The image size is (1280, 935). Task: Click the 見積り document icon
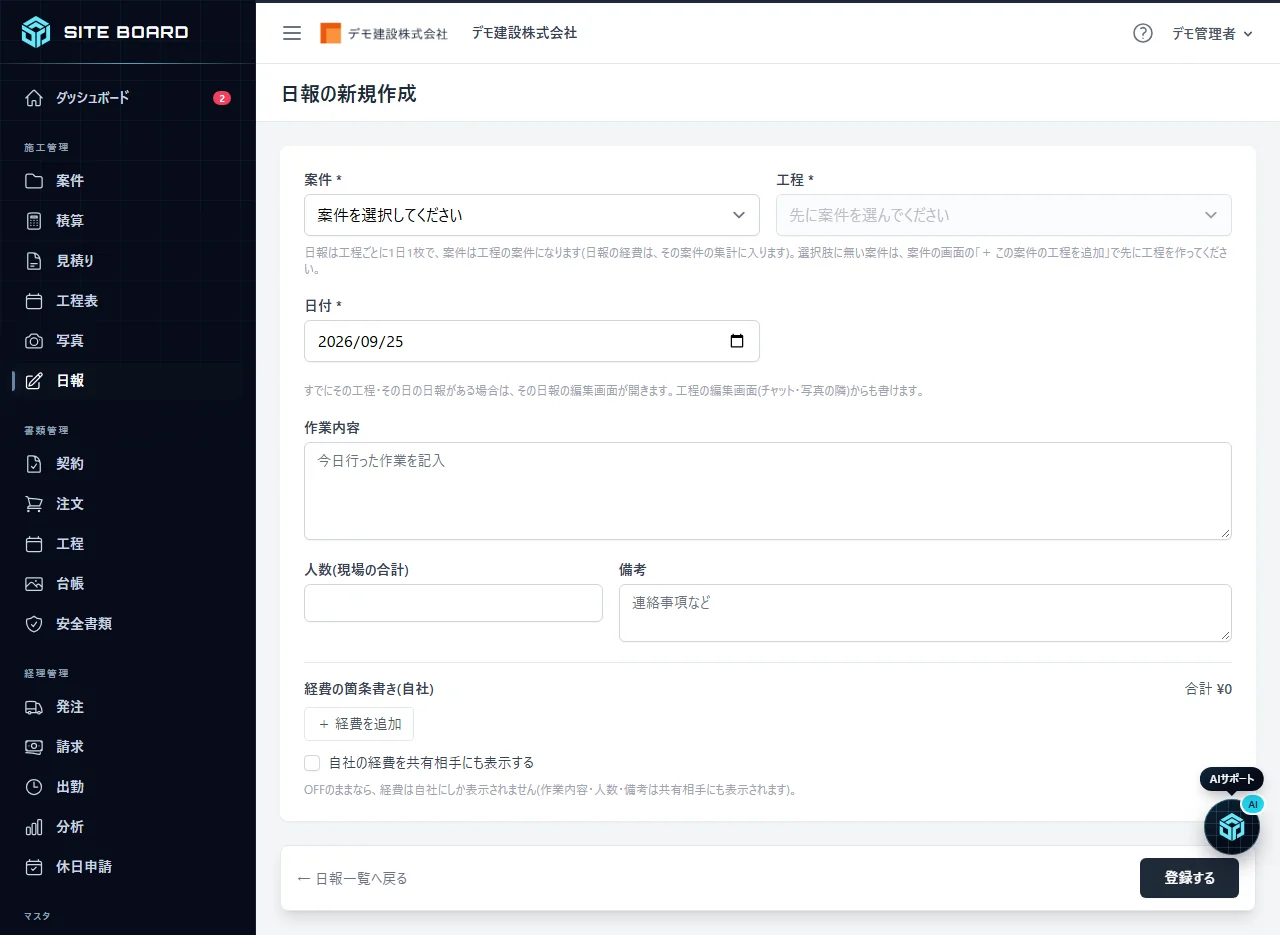[x=34, y=261]
